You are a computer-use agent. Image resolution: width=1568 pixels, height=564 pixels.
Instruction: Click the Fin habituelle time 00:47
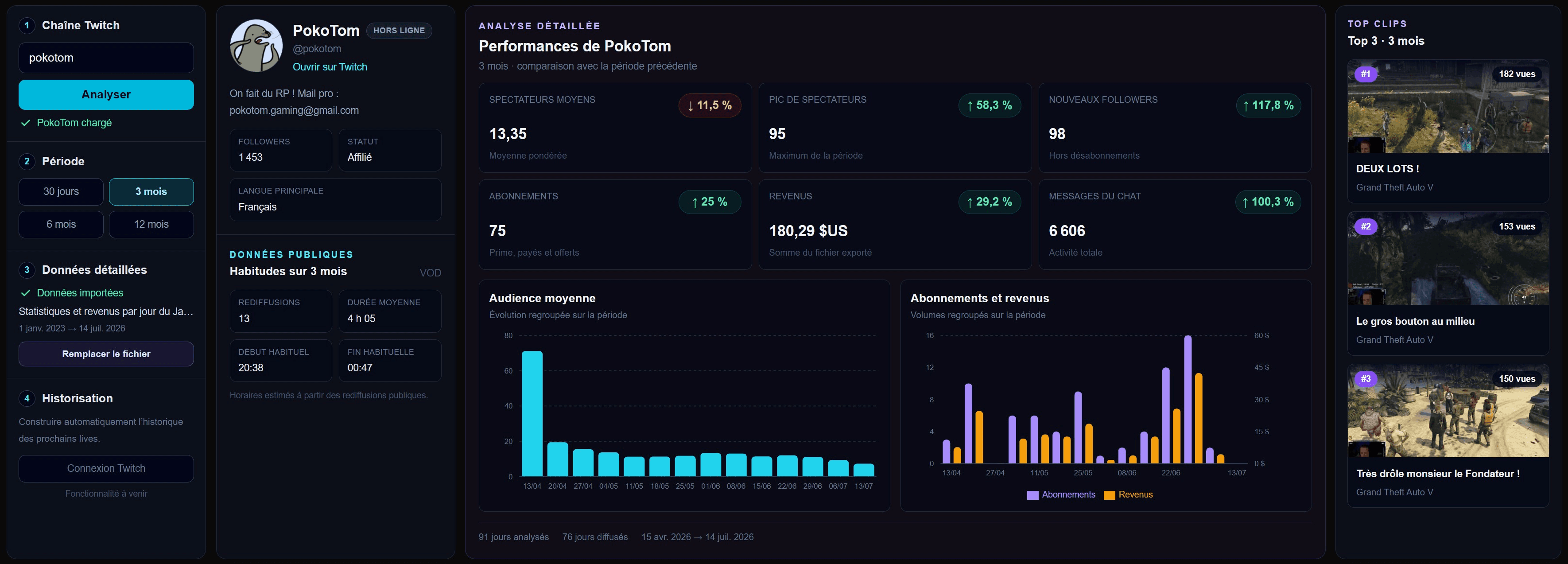(360, 368)
